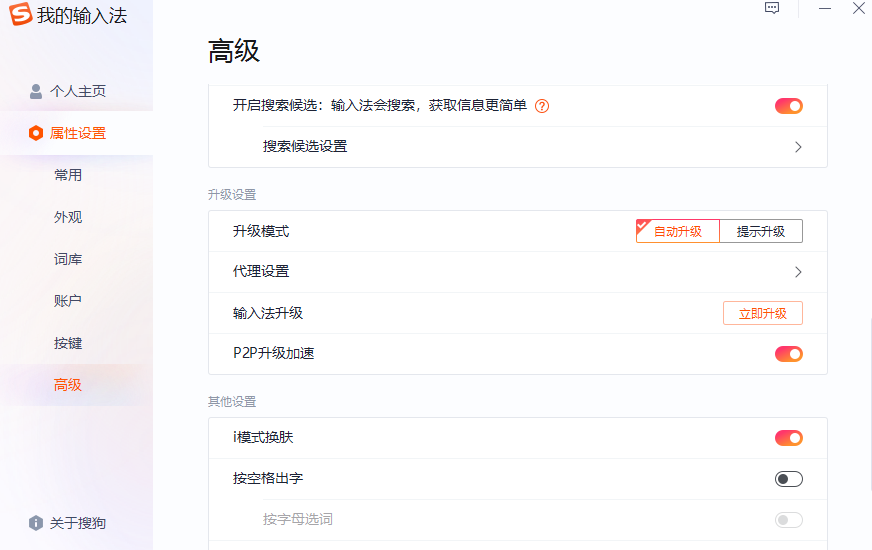Switch to 词库 settings tab
The height and width of the screenshot is (550, 872).
(x=68, y=259)
